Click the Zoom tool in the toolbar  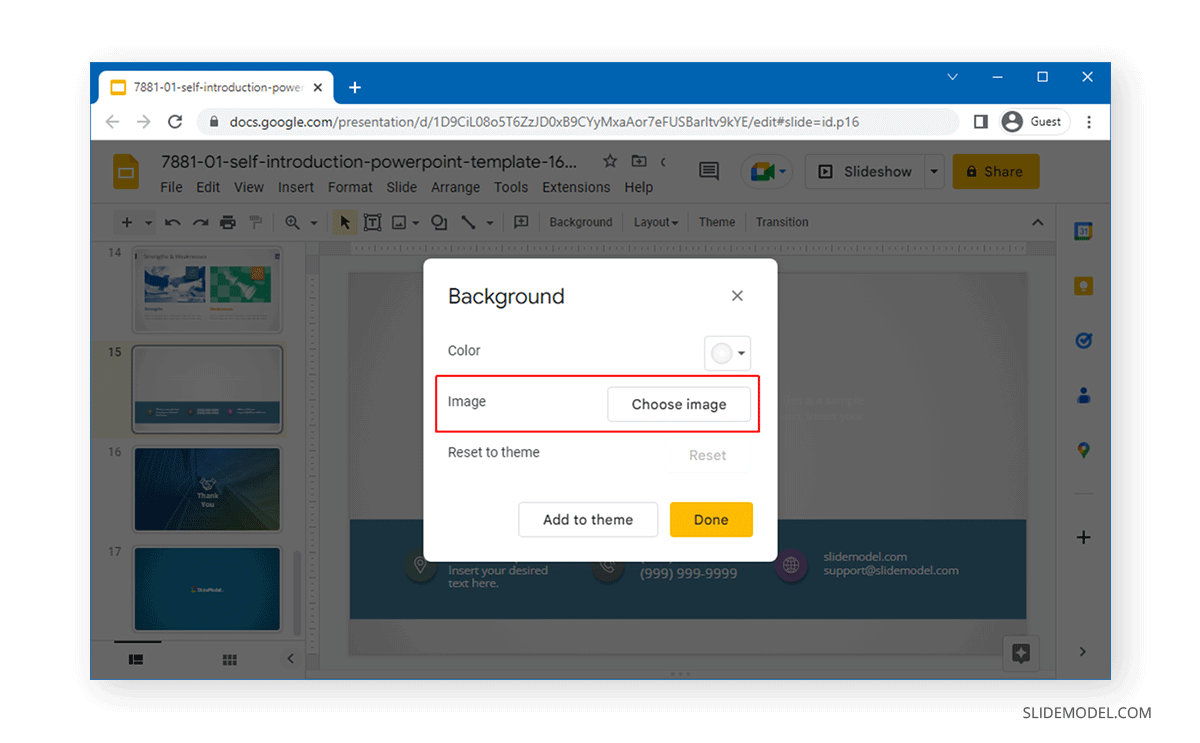[x=292, y=222]
